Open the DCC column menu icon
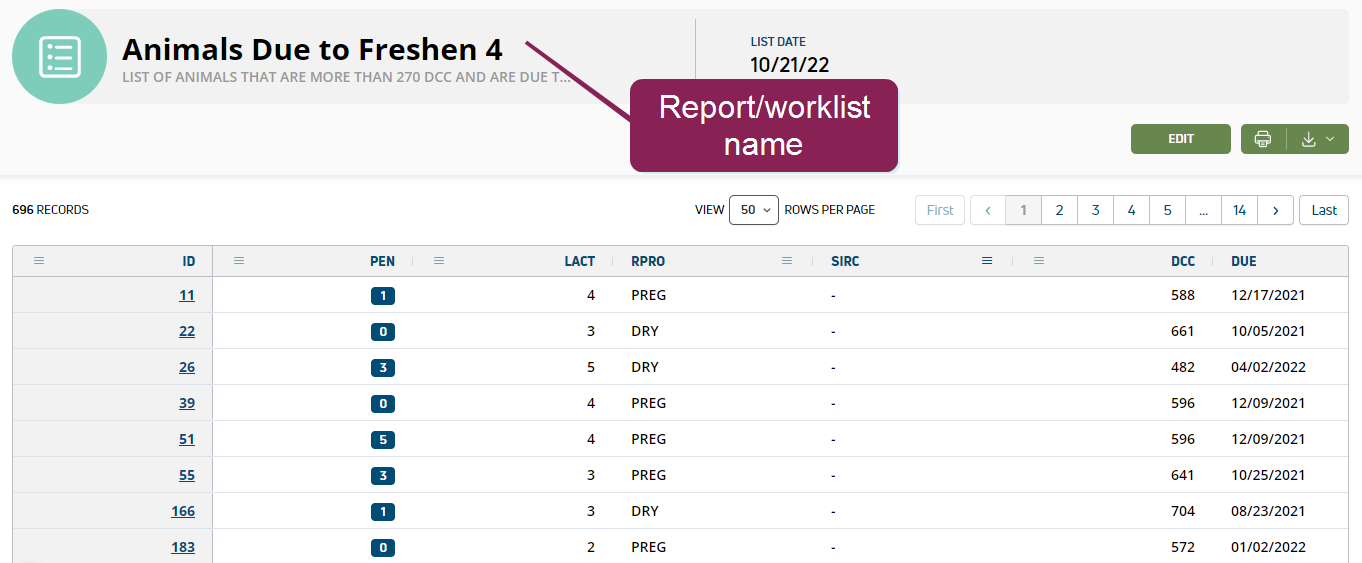The width and height of the screenshot is (1362, 563). pyautogui.click(x=1039, y=261)
